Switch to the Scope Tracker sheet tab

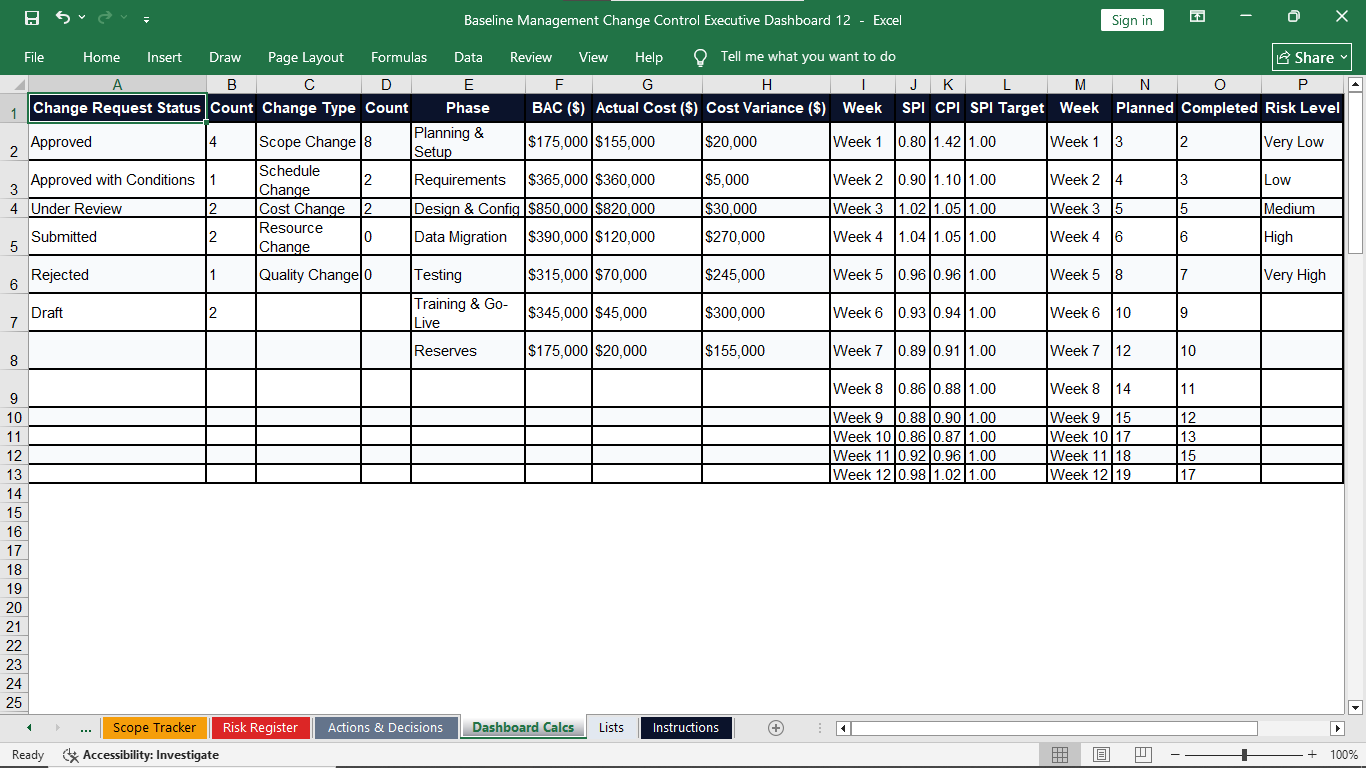point(154,728)
